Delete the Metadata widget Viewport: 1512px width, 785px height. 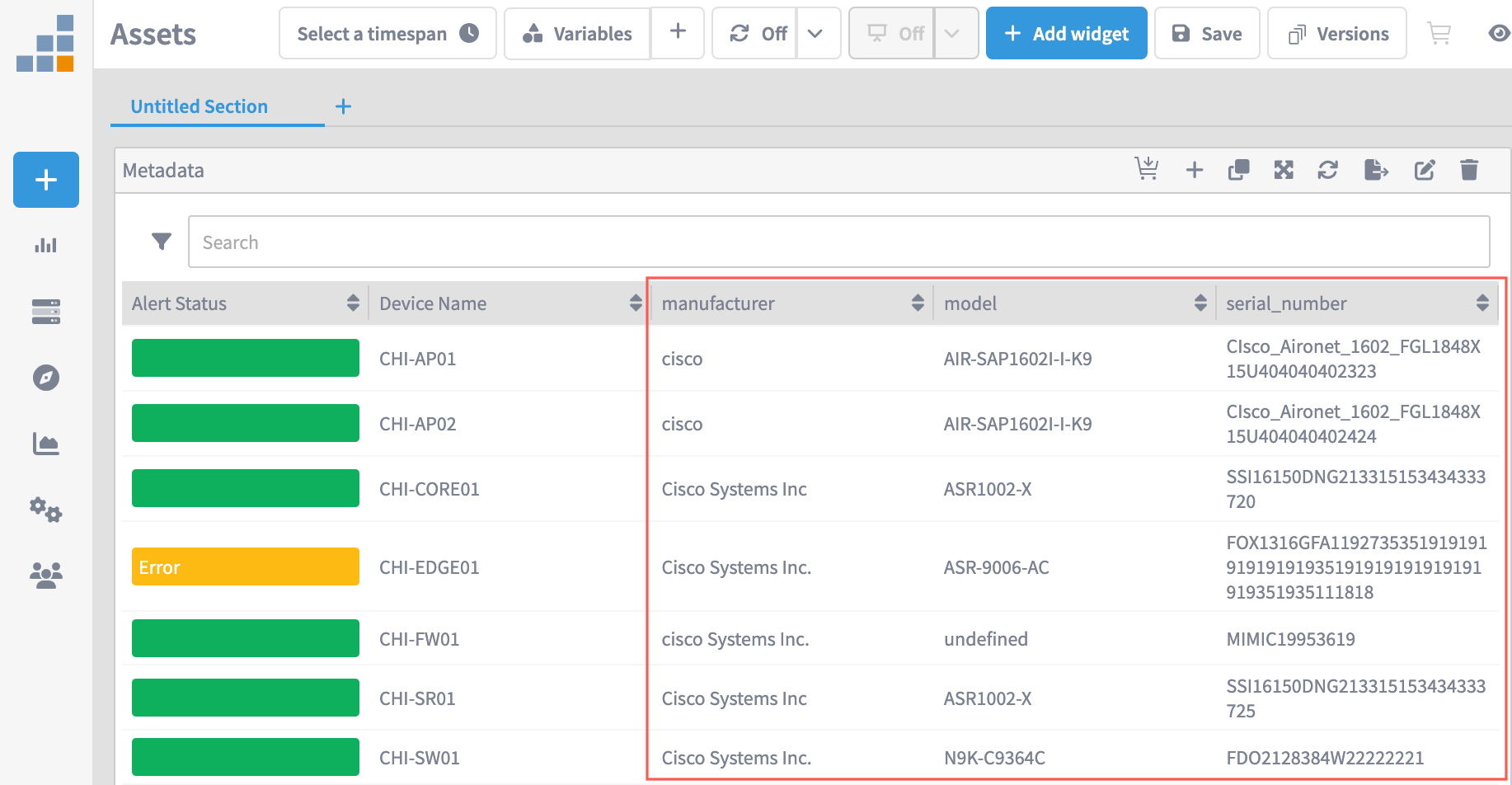(1469, 170)
